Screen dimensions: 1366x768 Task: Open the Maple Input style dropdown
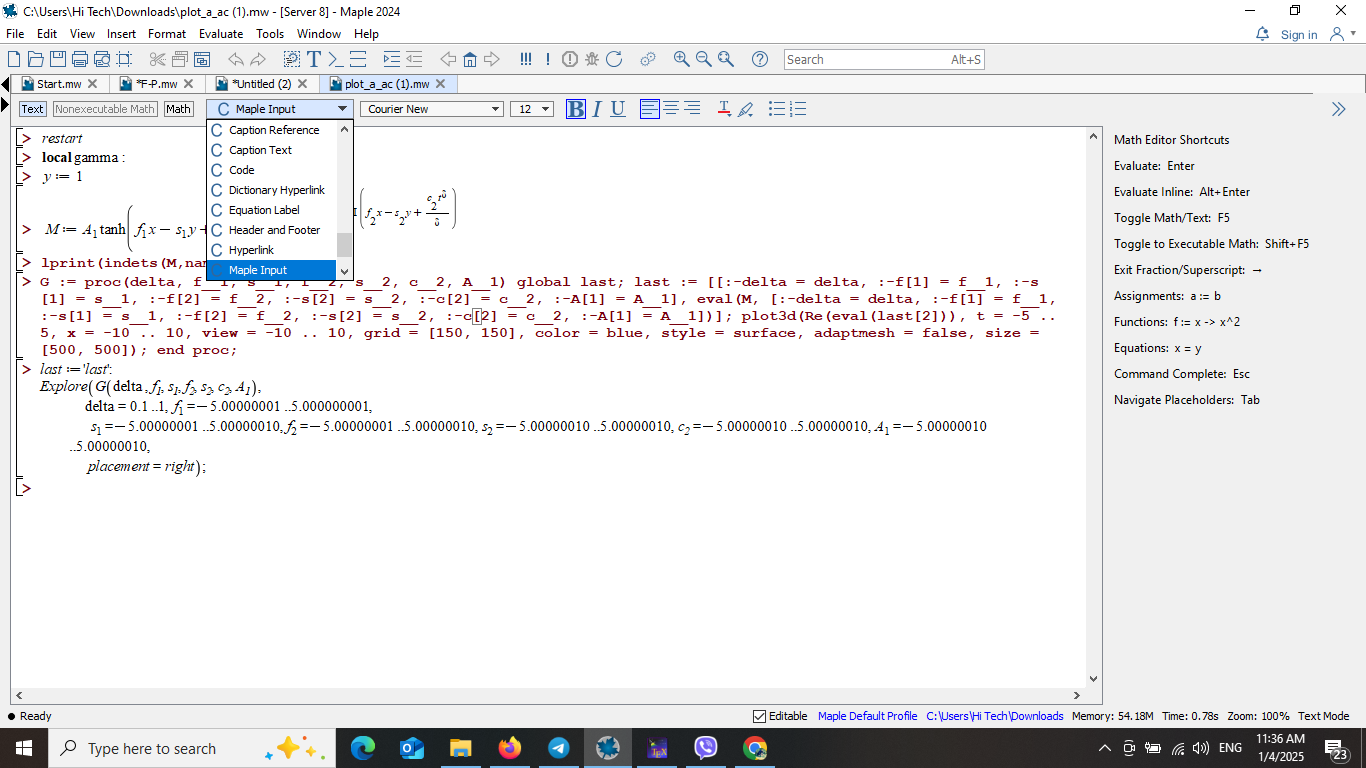coord(280,109)
